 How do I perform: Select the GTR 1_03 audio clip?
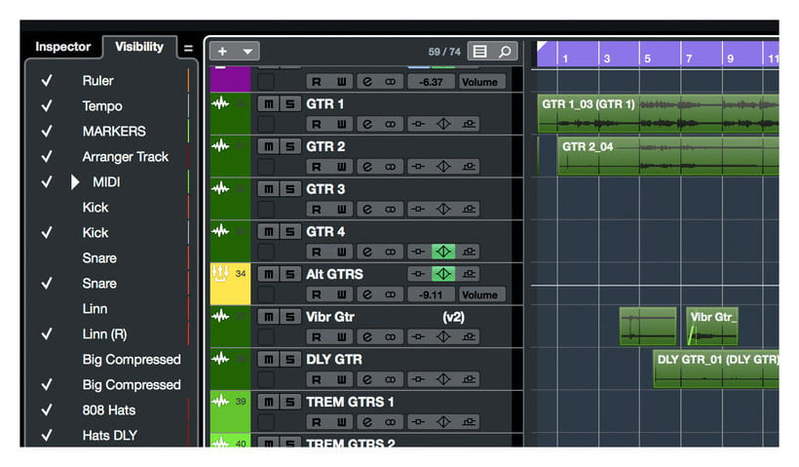point(658,114)
